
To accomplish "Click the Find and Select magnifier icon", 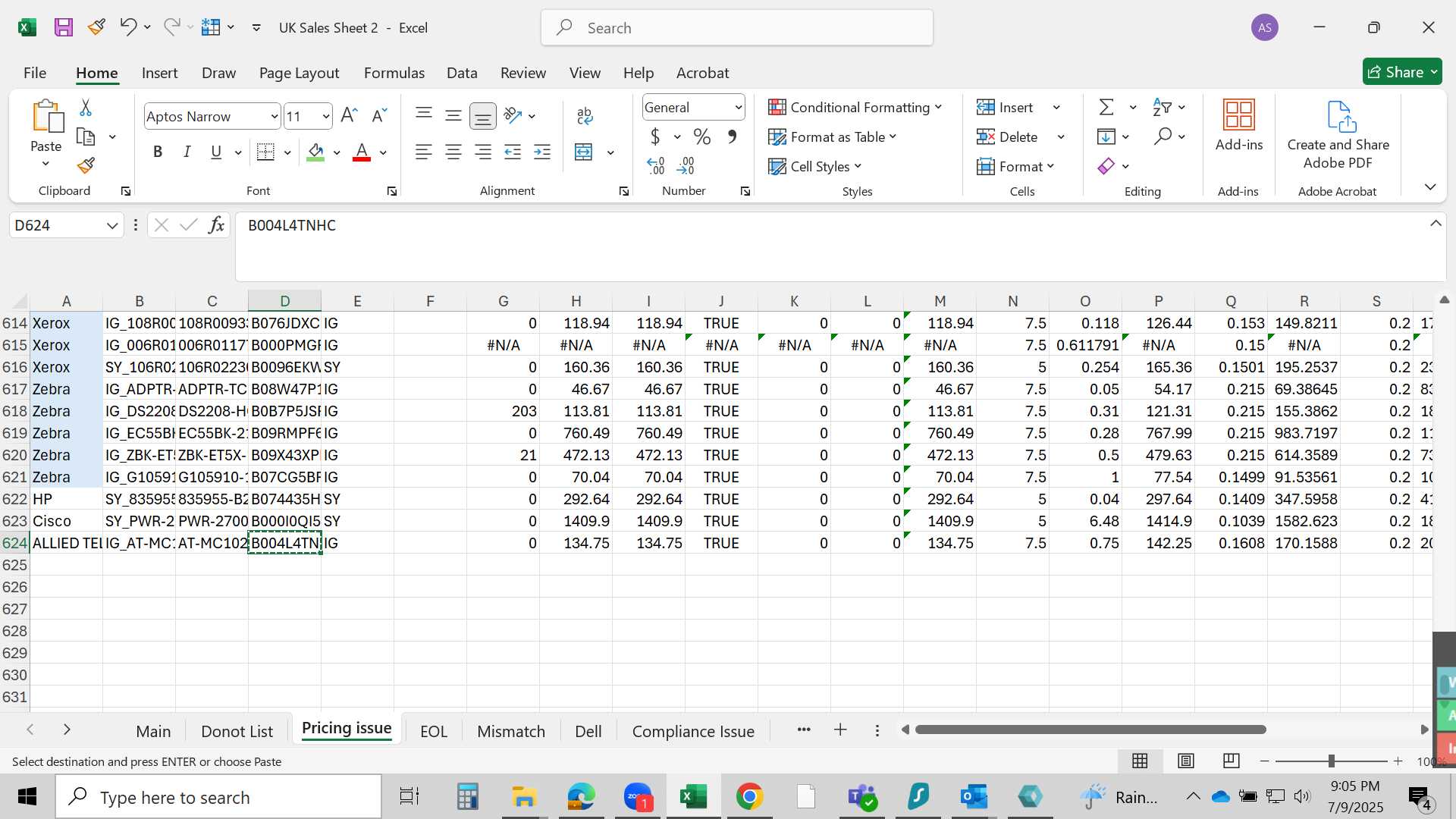I will [x=1163, y=136].
